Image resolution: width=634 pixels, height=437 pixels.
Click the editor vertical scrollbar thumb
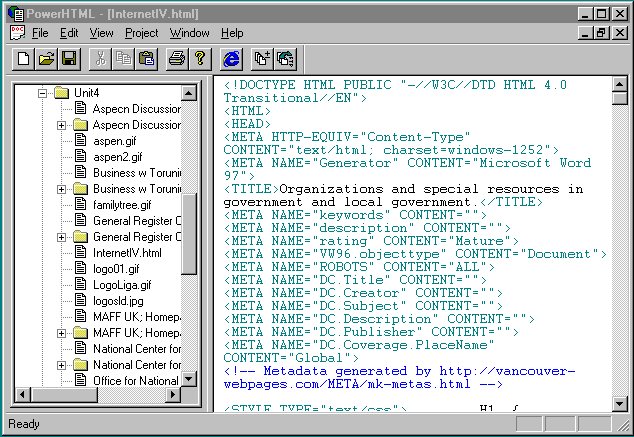click(619, 99)
